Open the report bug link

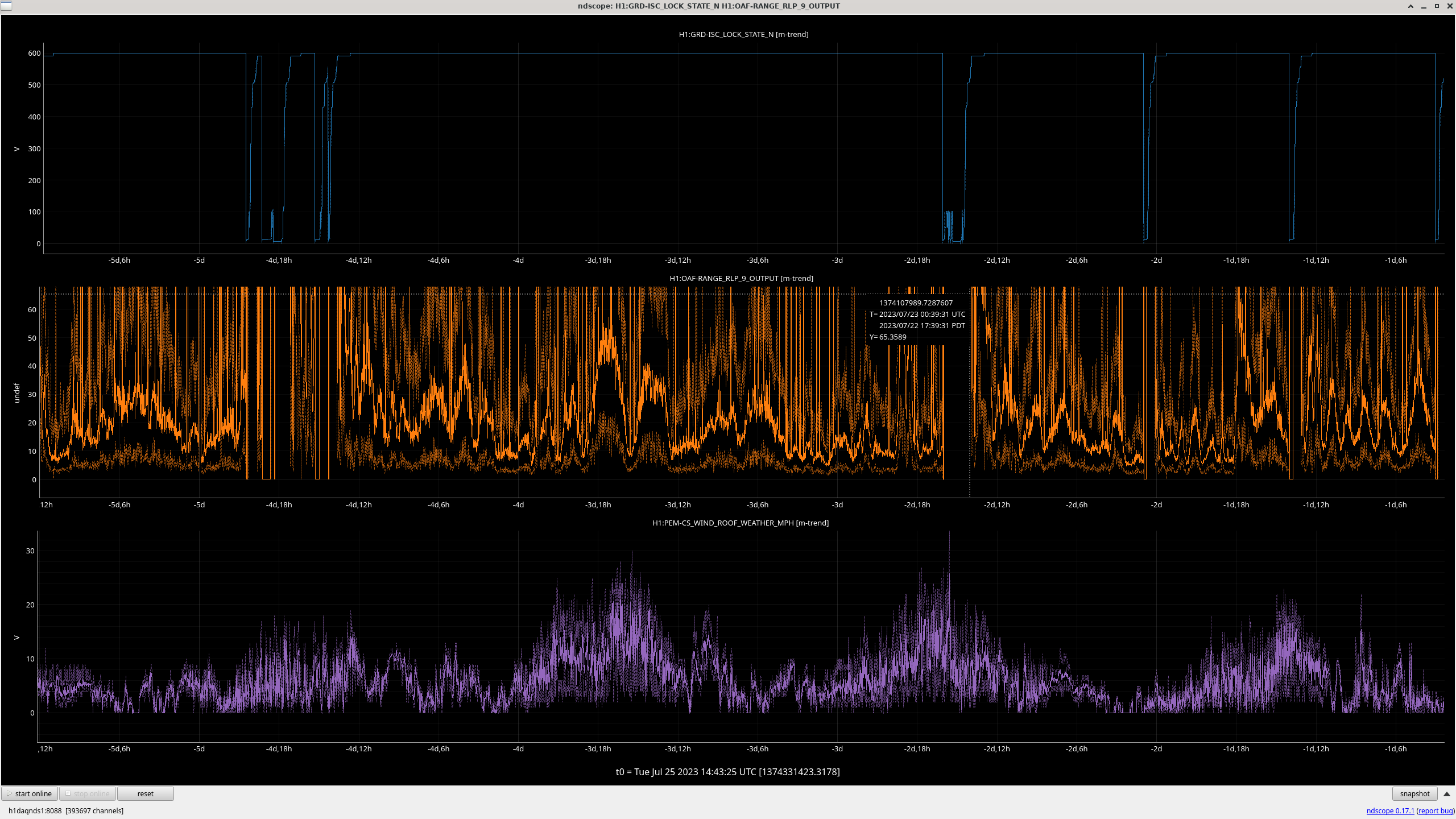[x=1436, y=811]
